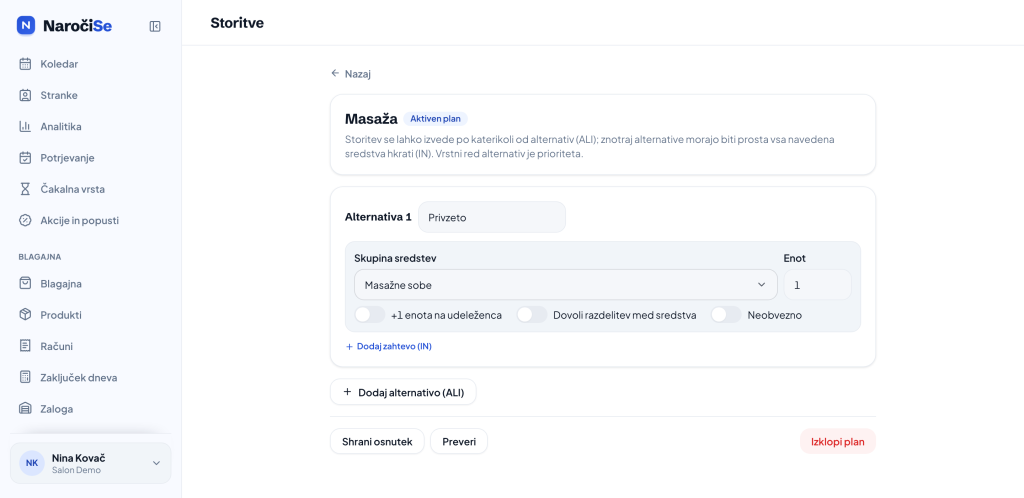Click the Alternativa 1 name field Privzeto
The image size is (1024, 498).
tap(492, 217)
